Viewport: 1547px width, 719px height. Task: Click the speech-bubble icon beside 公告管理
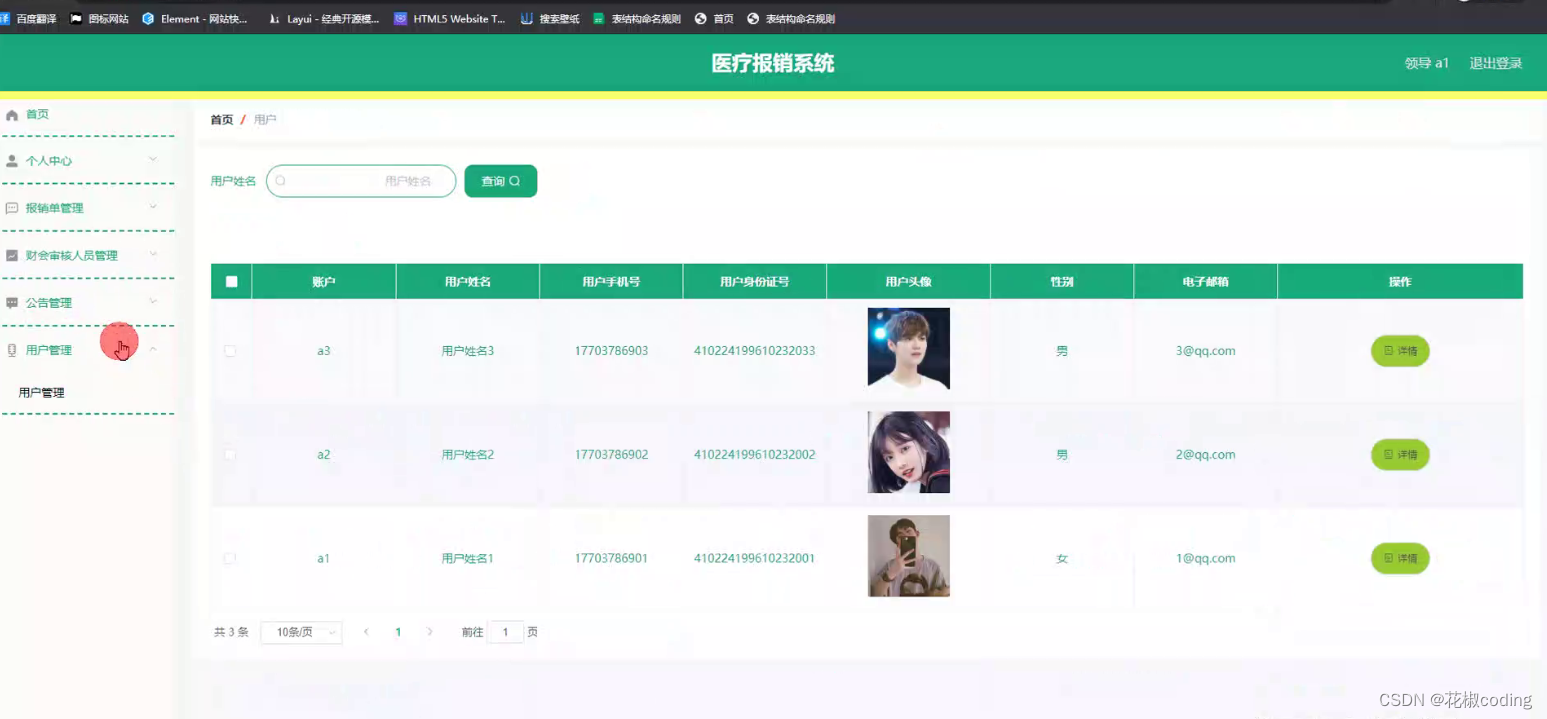coord(11,301)
